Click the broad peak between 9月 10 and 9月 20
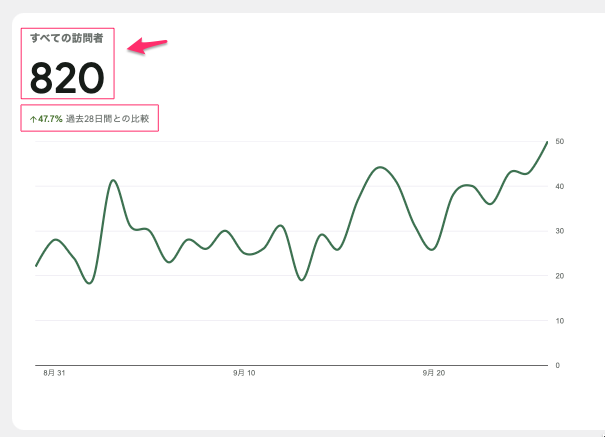605x437 pixels. 379,167
